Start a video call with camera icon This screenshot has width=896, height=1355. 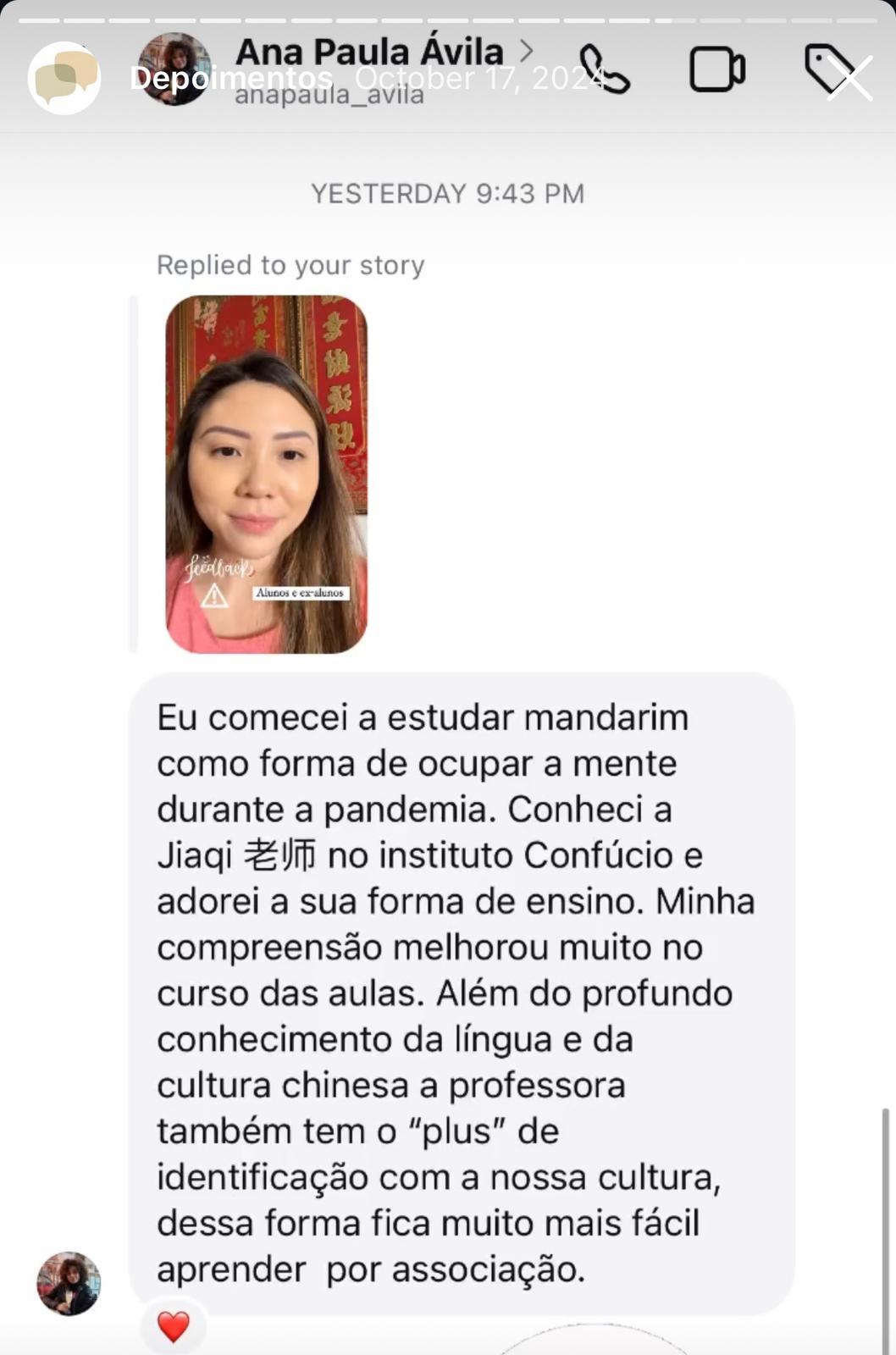(716, 69)
